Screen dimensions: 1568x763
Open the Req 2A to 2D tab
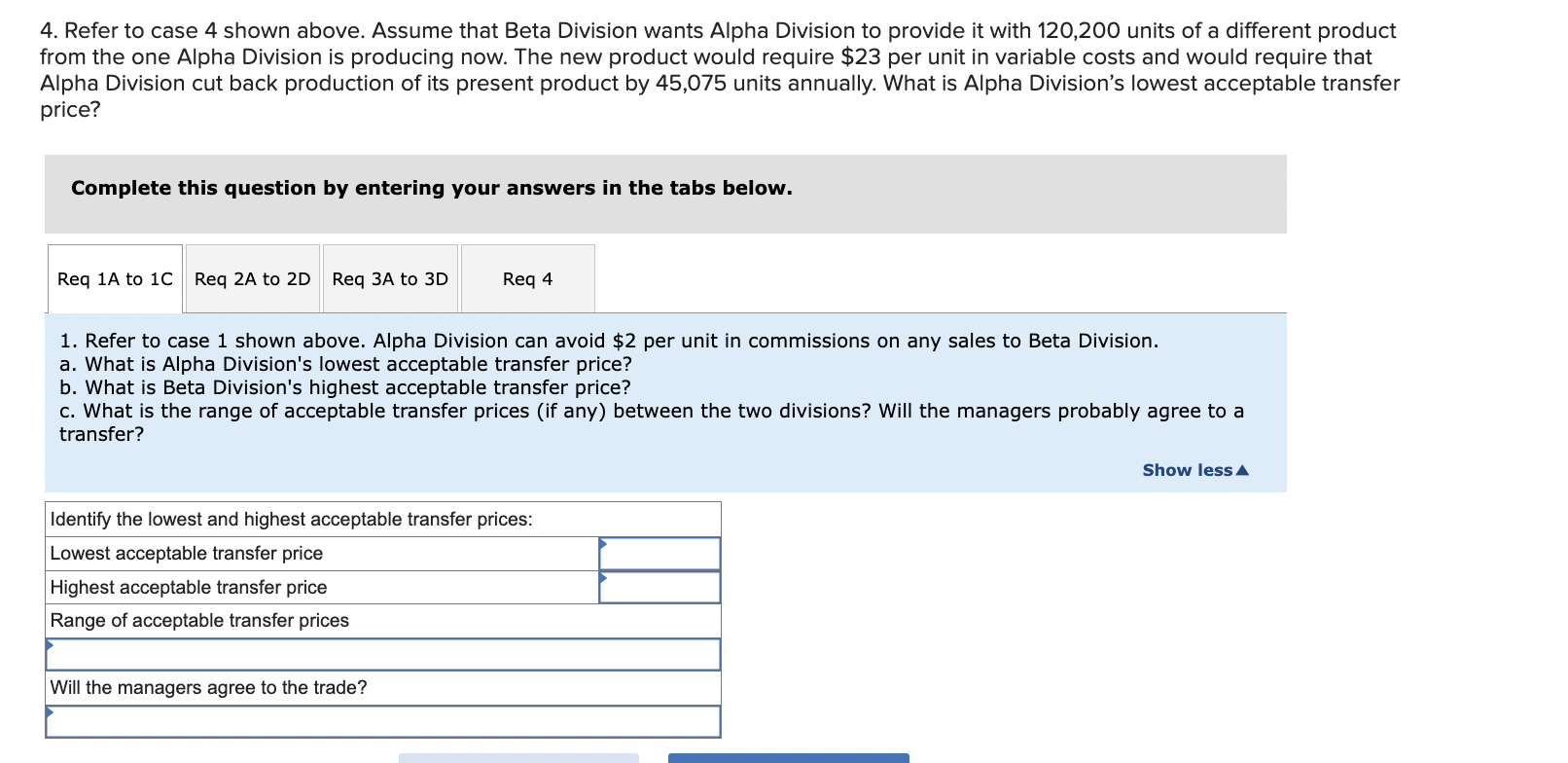click(x=252, y=278)
